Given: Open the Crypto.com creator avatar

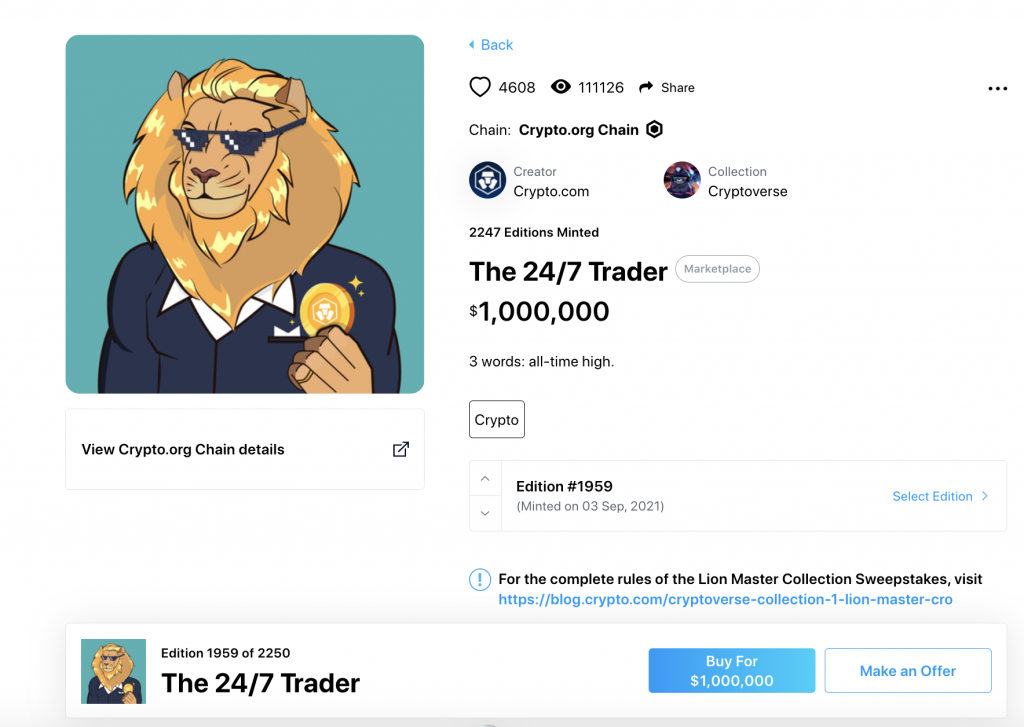Looking at the screenshot, I should (487, 180).
